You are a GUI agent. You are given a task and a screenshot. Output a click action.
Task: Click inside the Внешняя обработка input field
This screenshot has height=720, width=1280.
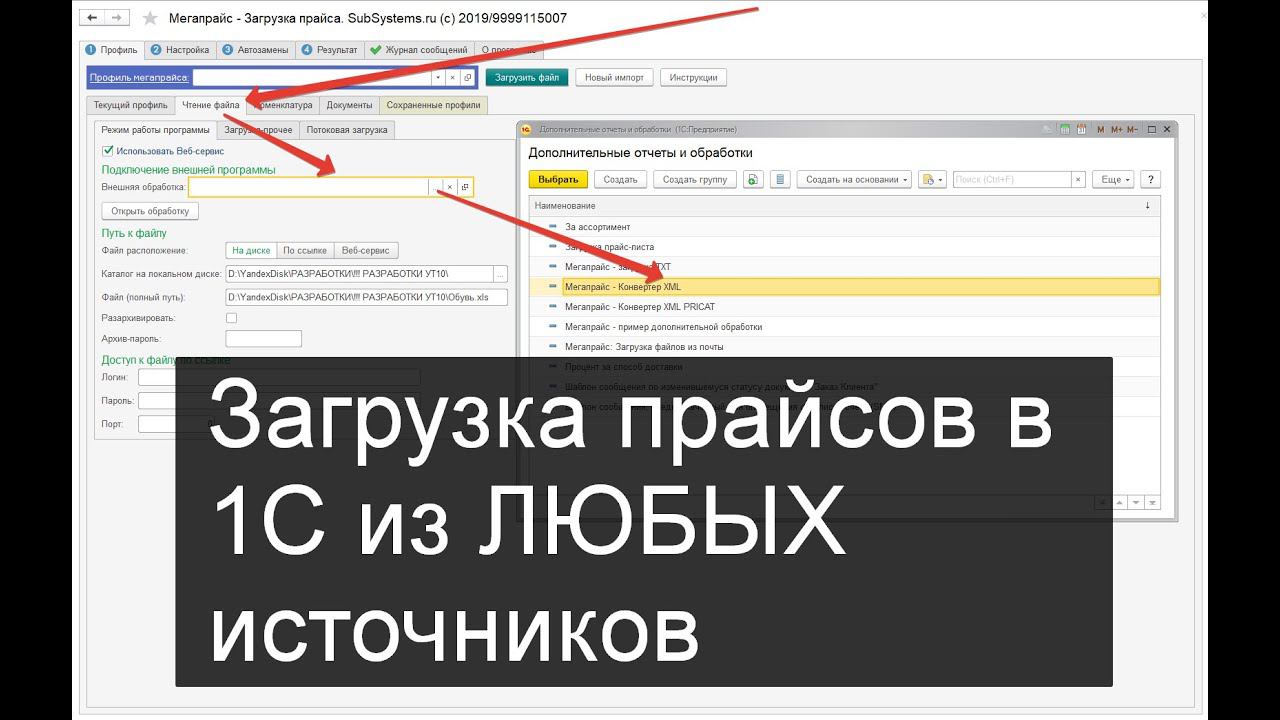point(308,187)
